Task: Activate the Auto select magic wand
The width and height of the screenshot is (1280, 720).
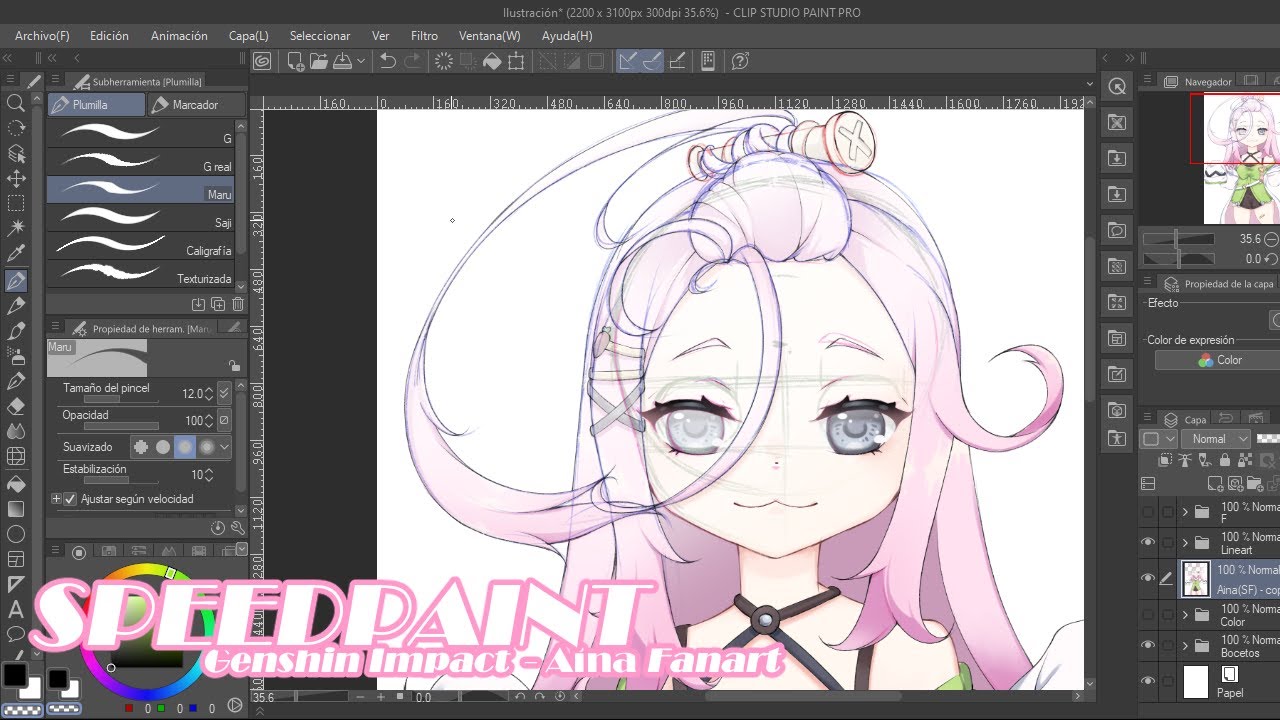Action: [16, 229]
